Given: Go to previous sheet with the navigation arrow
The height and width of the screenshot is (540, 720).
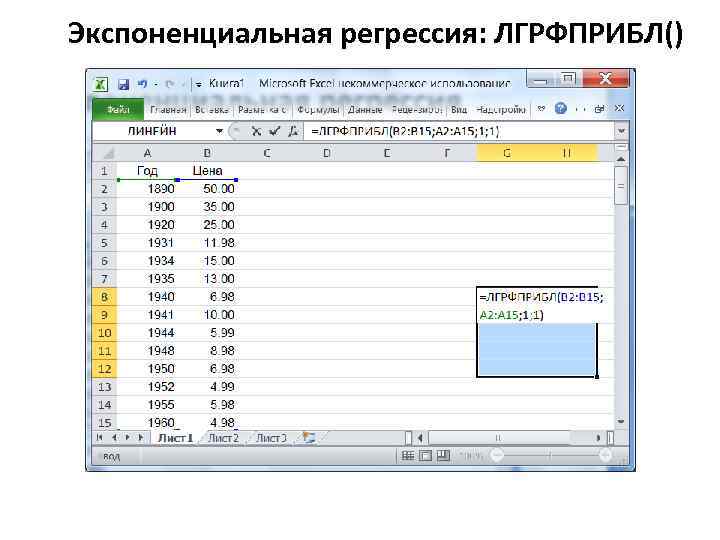Looking at the screenshot, I should click(114, 438).
